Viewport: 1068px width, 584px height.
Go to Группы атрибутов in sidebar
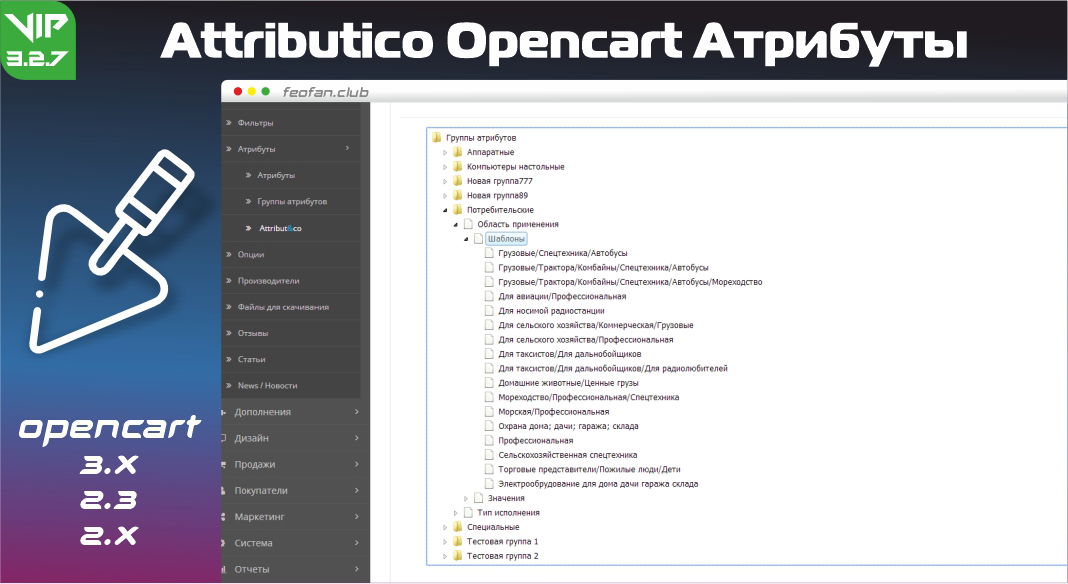(291, 202)
